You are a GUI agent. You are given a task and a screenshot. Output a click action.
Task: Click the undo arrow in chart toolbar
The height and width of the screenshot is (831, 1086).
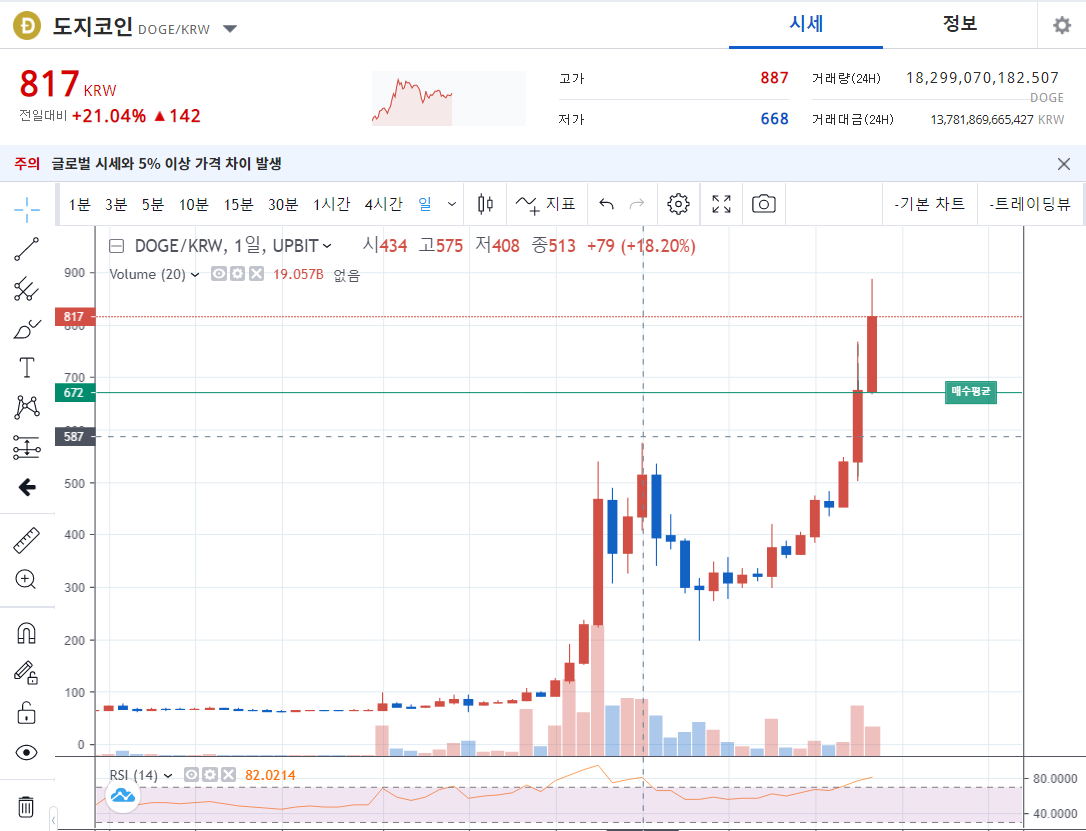pyautogui.click(x=607, y=204)
